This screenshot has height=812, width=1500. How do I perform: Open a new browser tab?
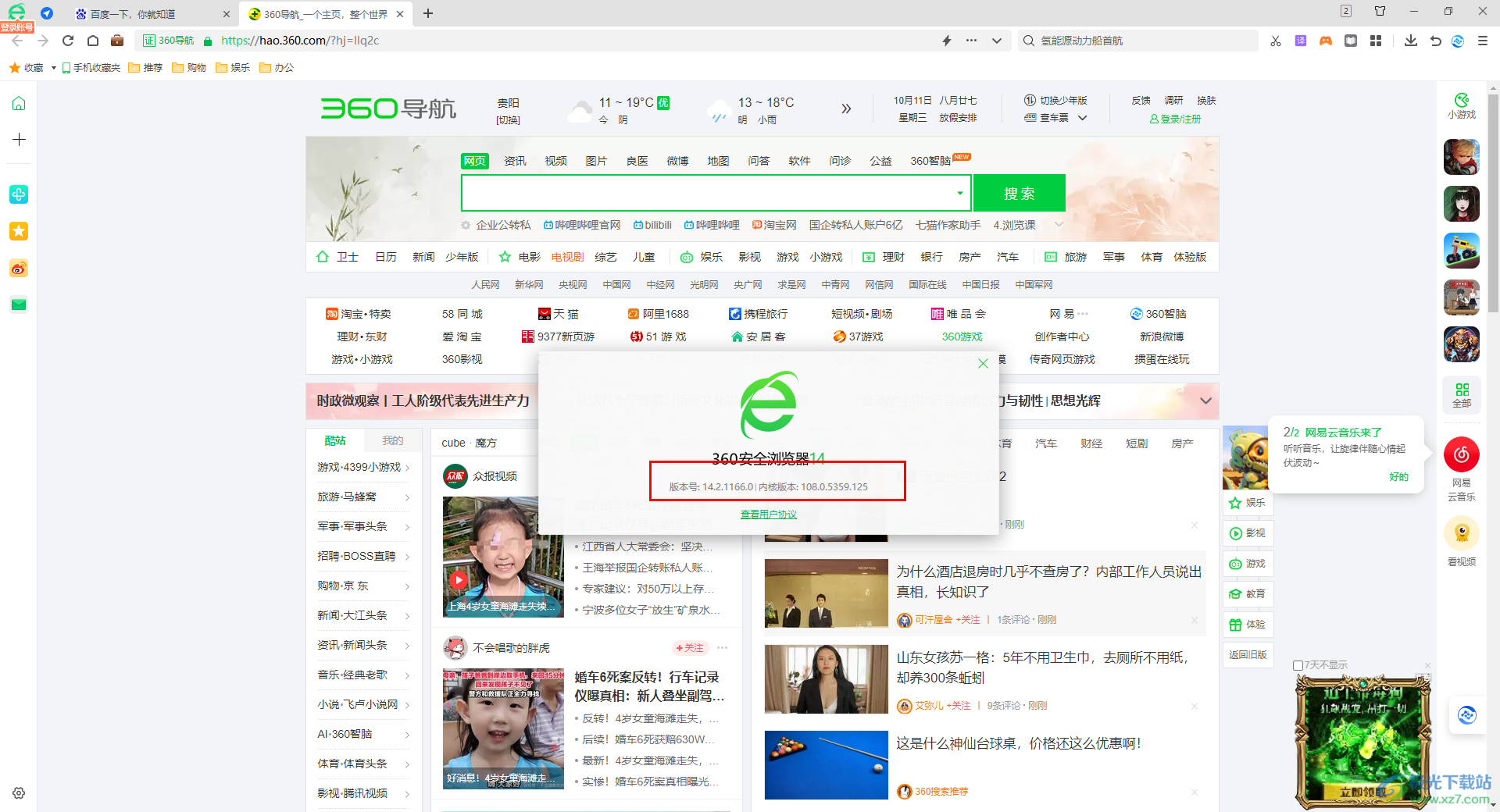(428, 13)
